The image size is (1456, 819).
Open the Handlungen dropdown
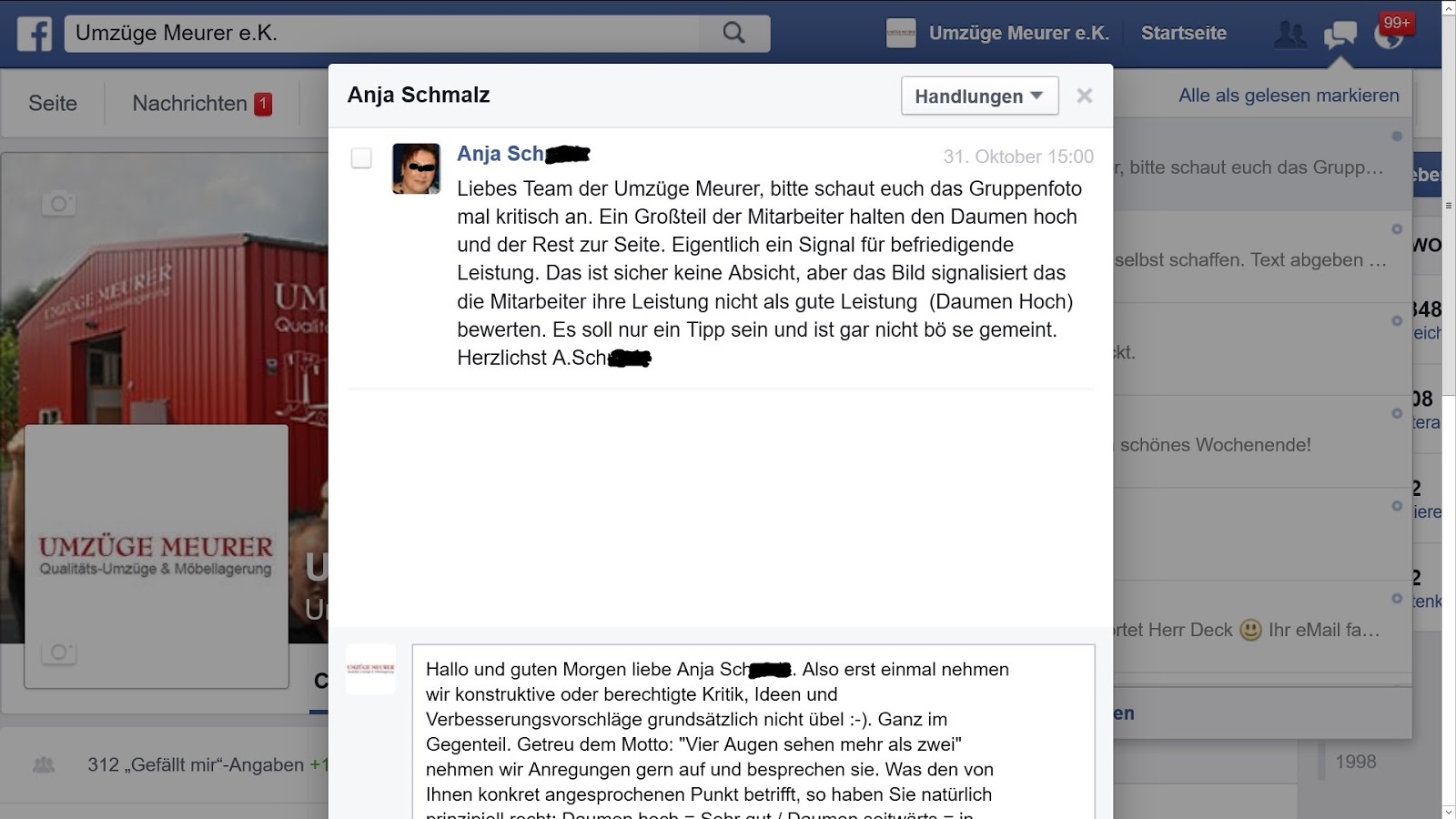(x=979, y=96)
